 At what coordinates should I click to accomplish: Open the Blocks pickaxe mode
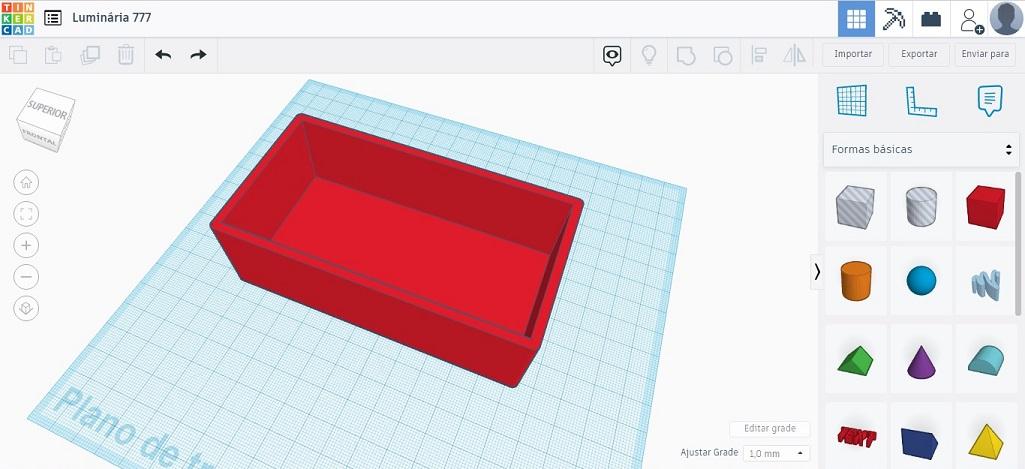[894, 19]
